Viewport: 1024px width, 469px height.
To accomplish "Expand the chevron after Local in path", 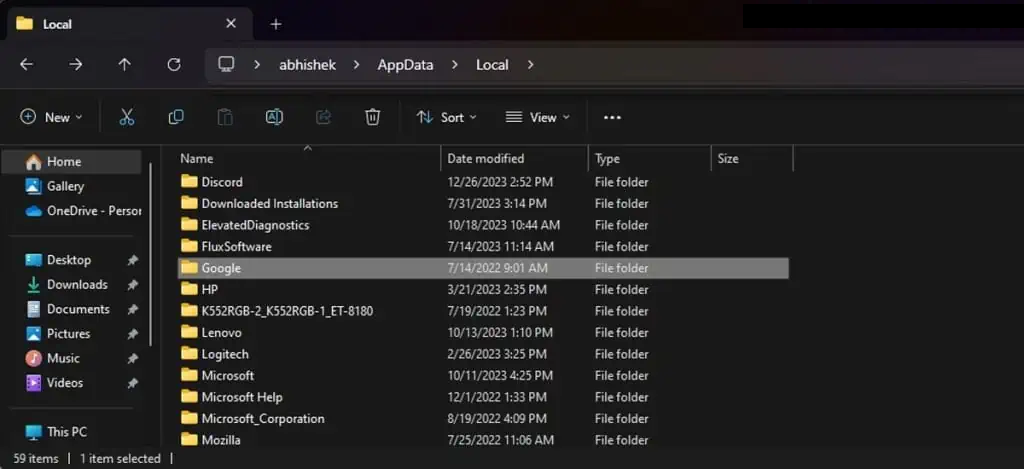I will click(530, 65).
